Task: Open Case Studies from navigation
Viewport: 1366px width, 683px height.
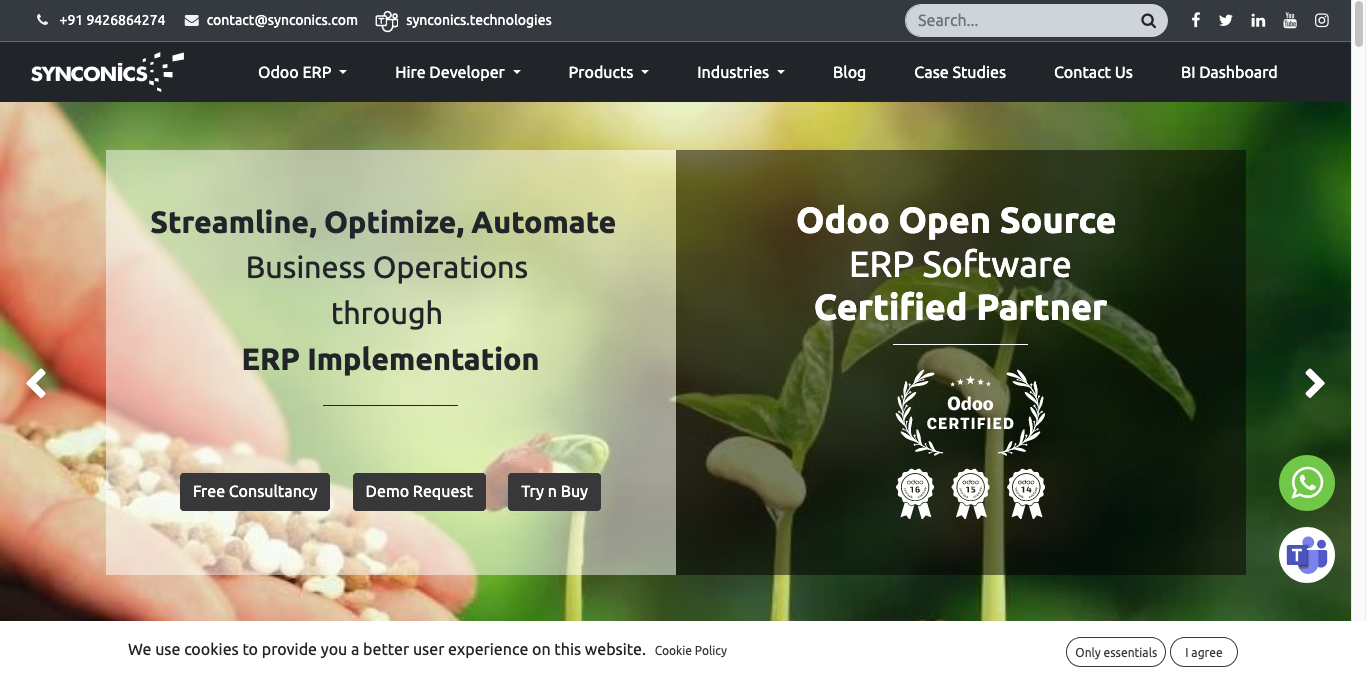Action: [x=959, y=72]
